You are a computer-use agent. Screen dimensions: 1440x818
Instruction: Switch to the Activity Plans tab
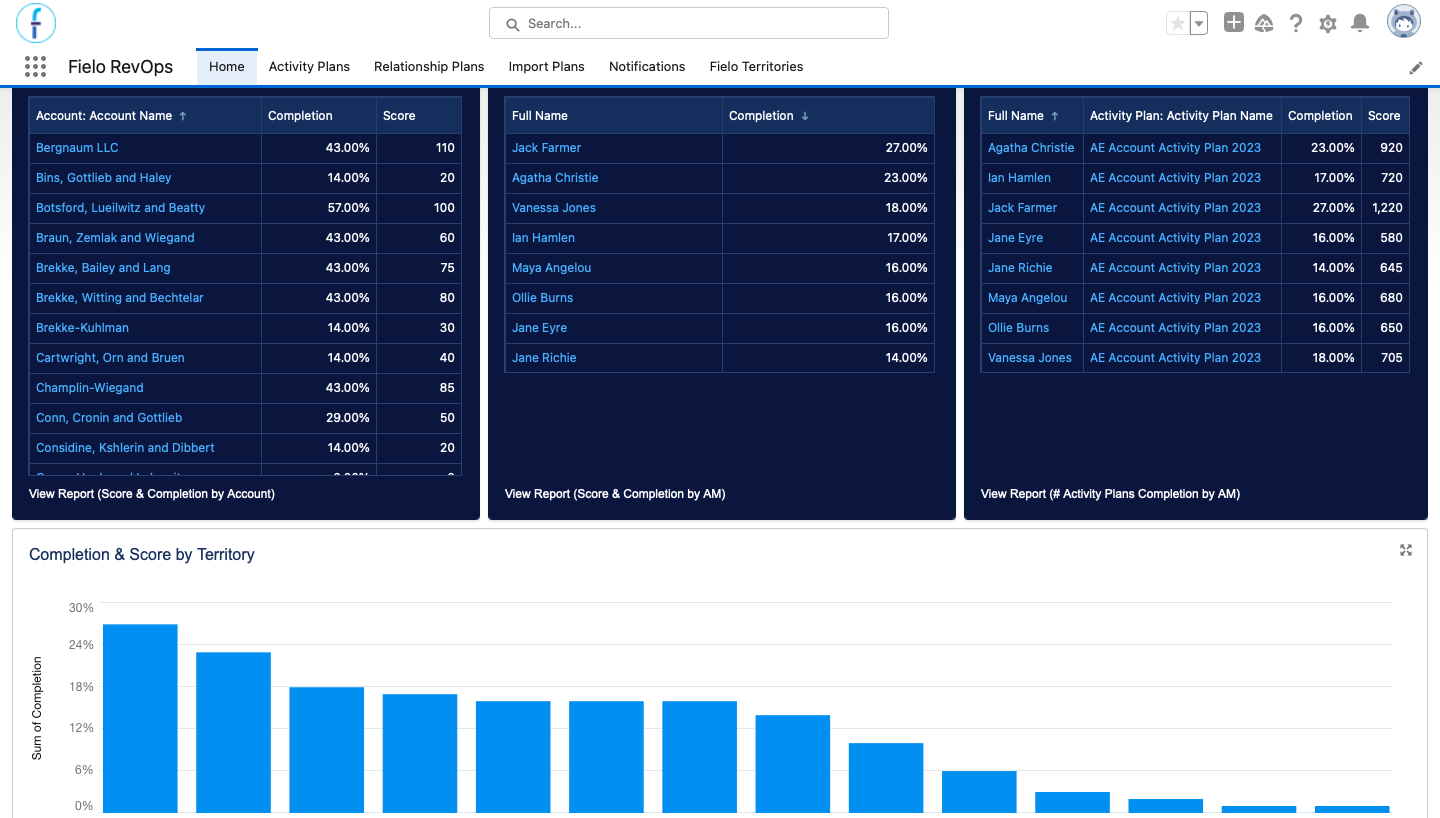[x=309, y=67]
